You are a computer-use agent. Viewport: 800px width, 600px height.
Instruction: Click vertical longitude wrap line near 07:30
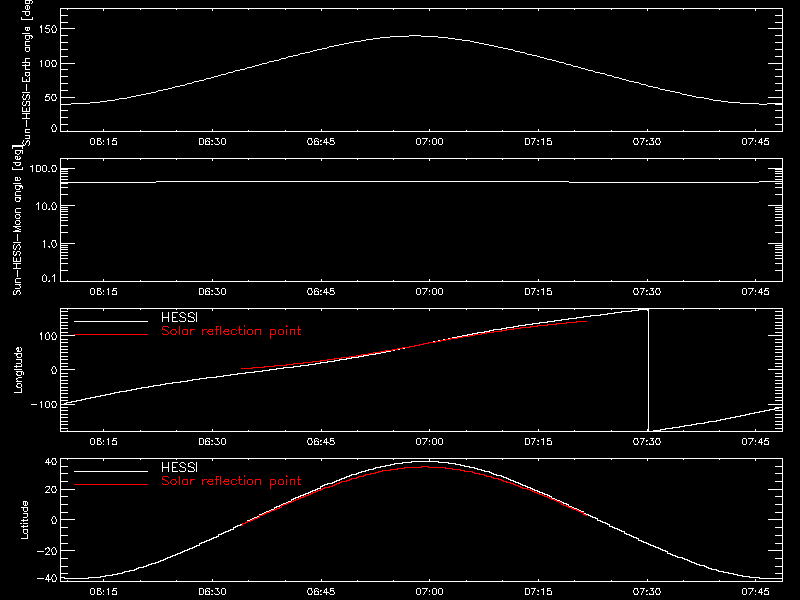click(648, 370)
